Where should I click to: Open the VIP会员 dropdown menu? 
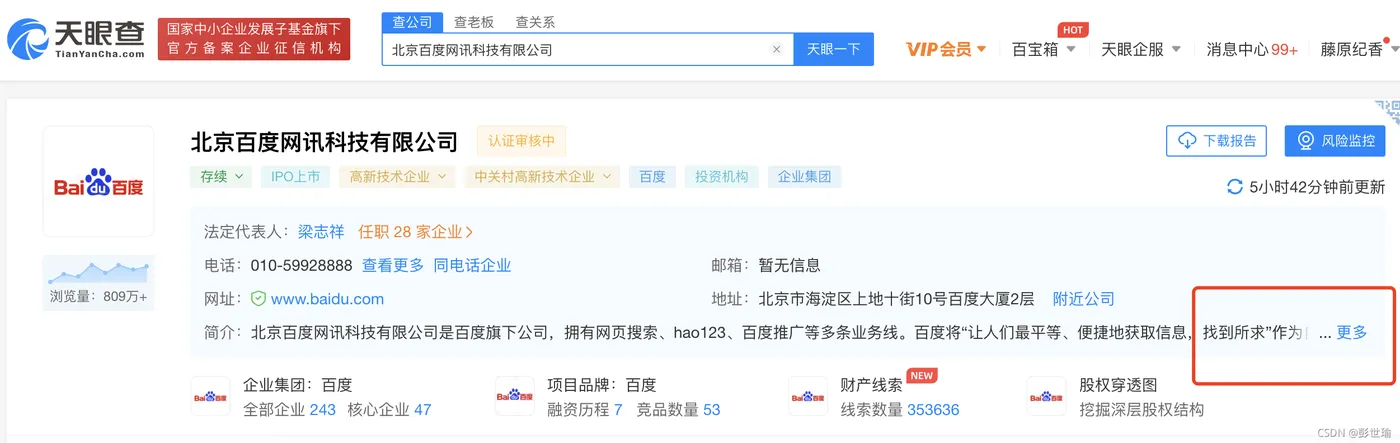click(x=946, y=49)
